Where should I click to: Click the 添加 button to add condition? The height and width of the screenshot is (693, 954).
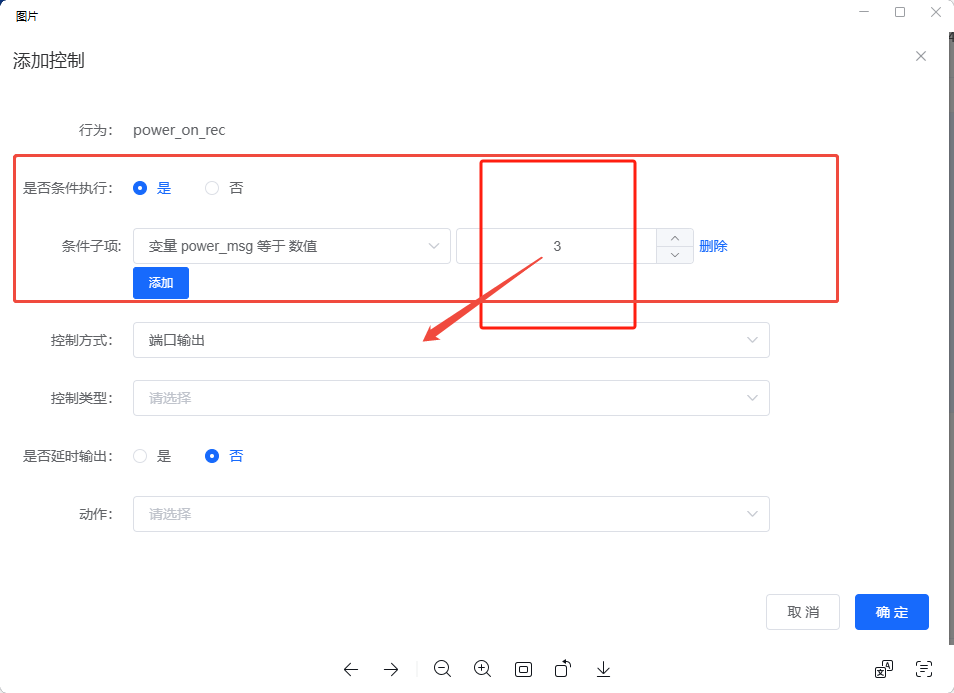160,283
